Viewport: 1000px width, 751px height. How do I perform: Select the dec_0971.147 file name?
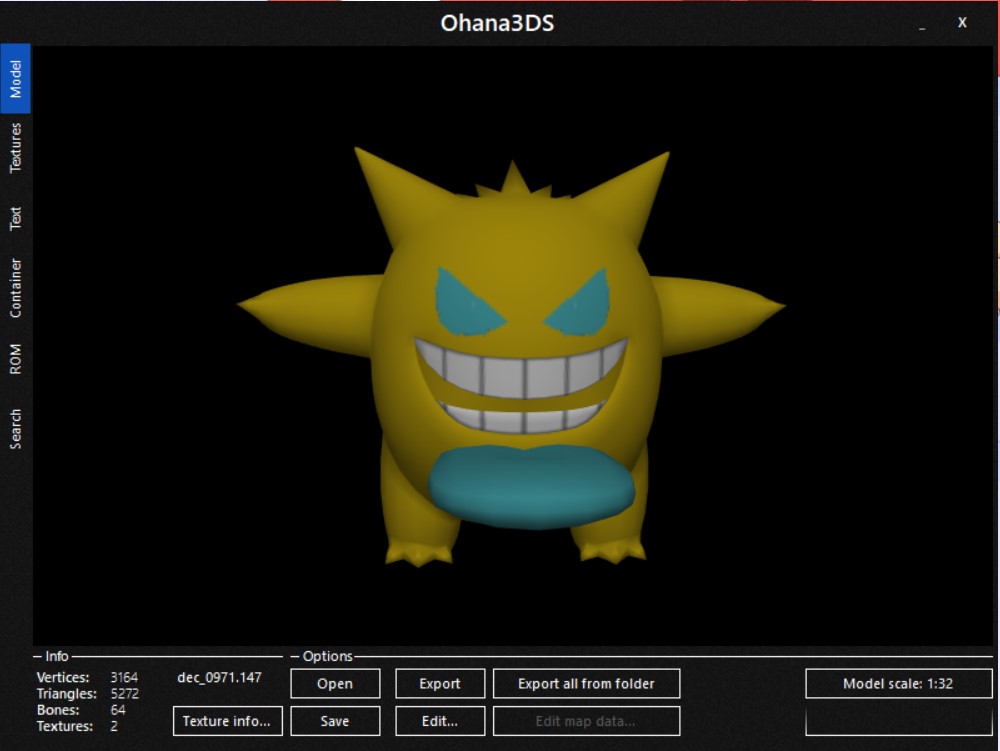tap(219, 678)
